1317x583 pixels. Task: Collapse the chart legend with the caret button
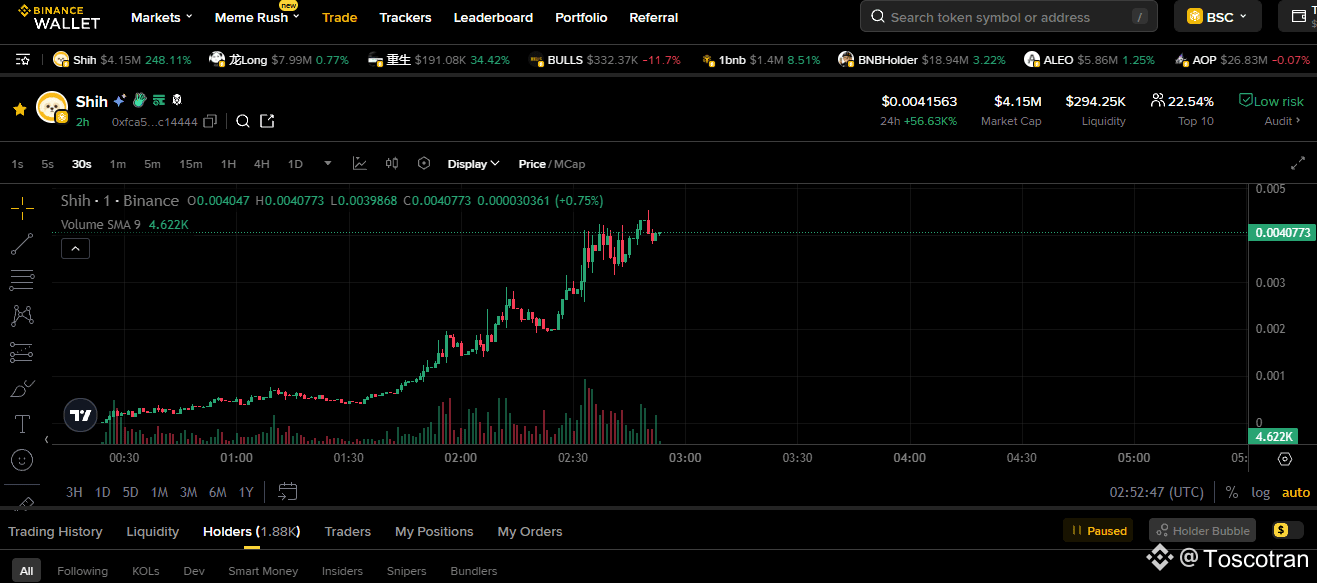pos(76,248)
